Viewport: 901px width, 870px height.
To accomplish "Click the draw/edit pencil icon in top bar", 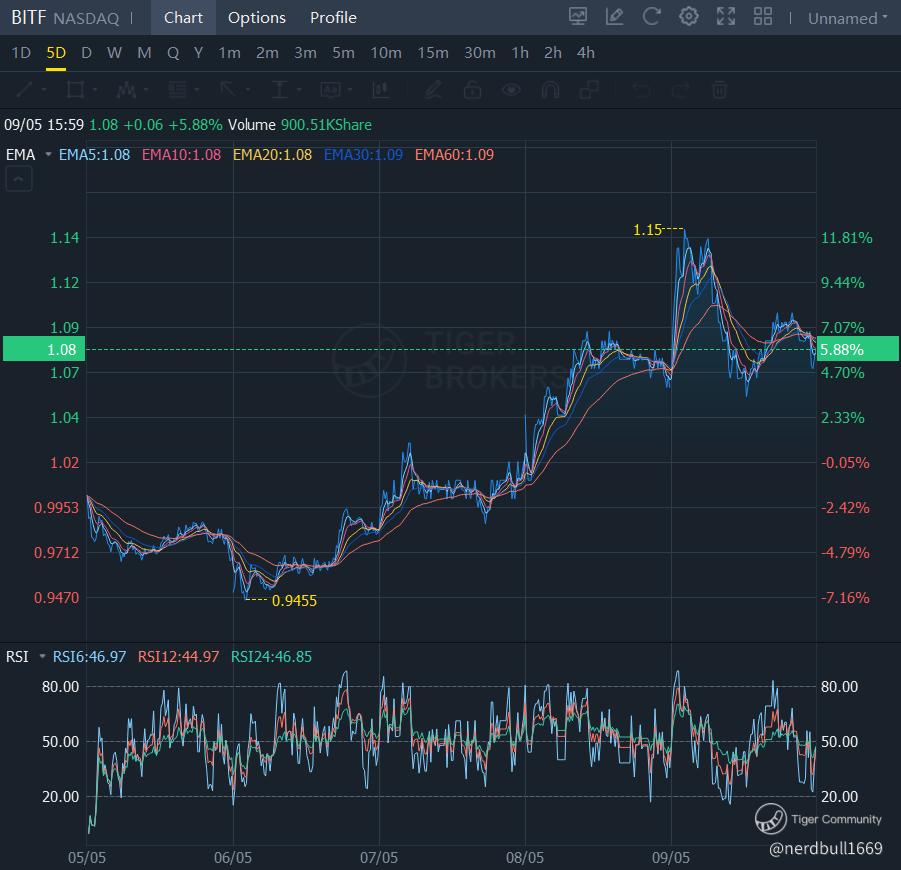I will pyautogui.click(x=614, y=17).
